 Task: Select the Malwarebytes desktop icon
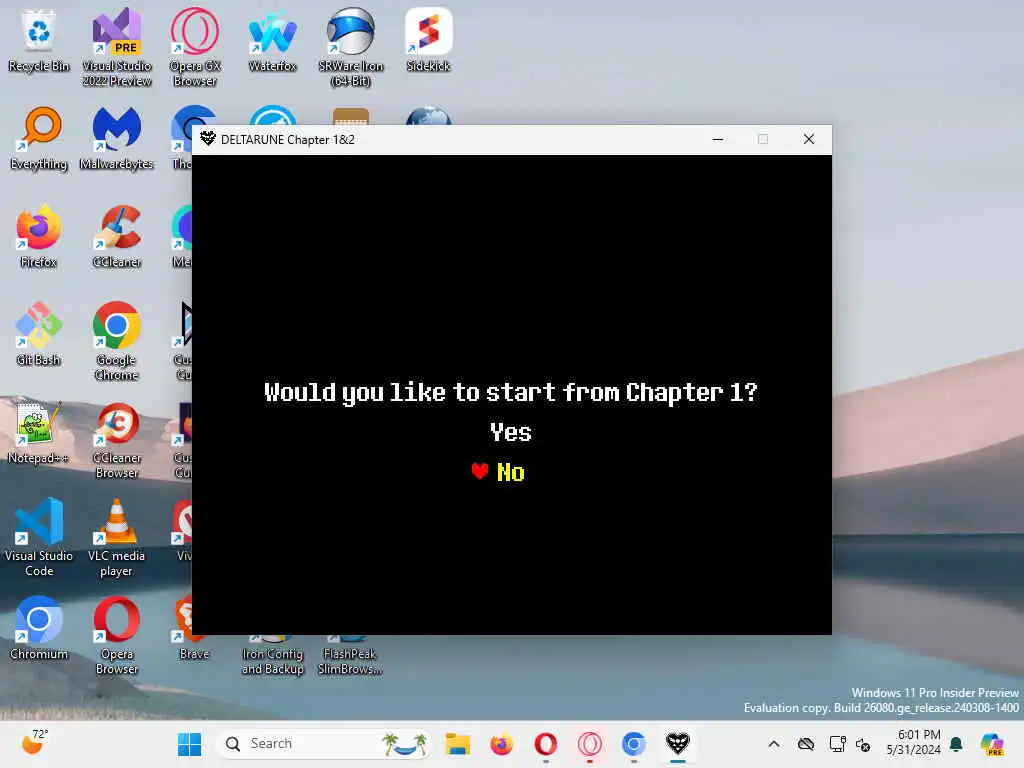(x=116, y=138)
